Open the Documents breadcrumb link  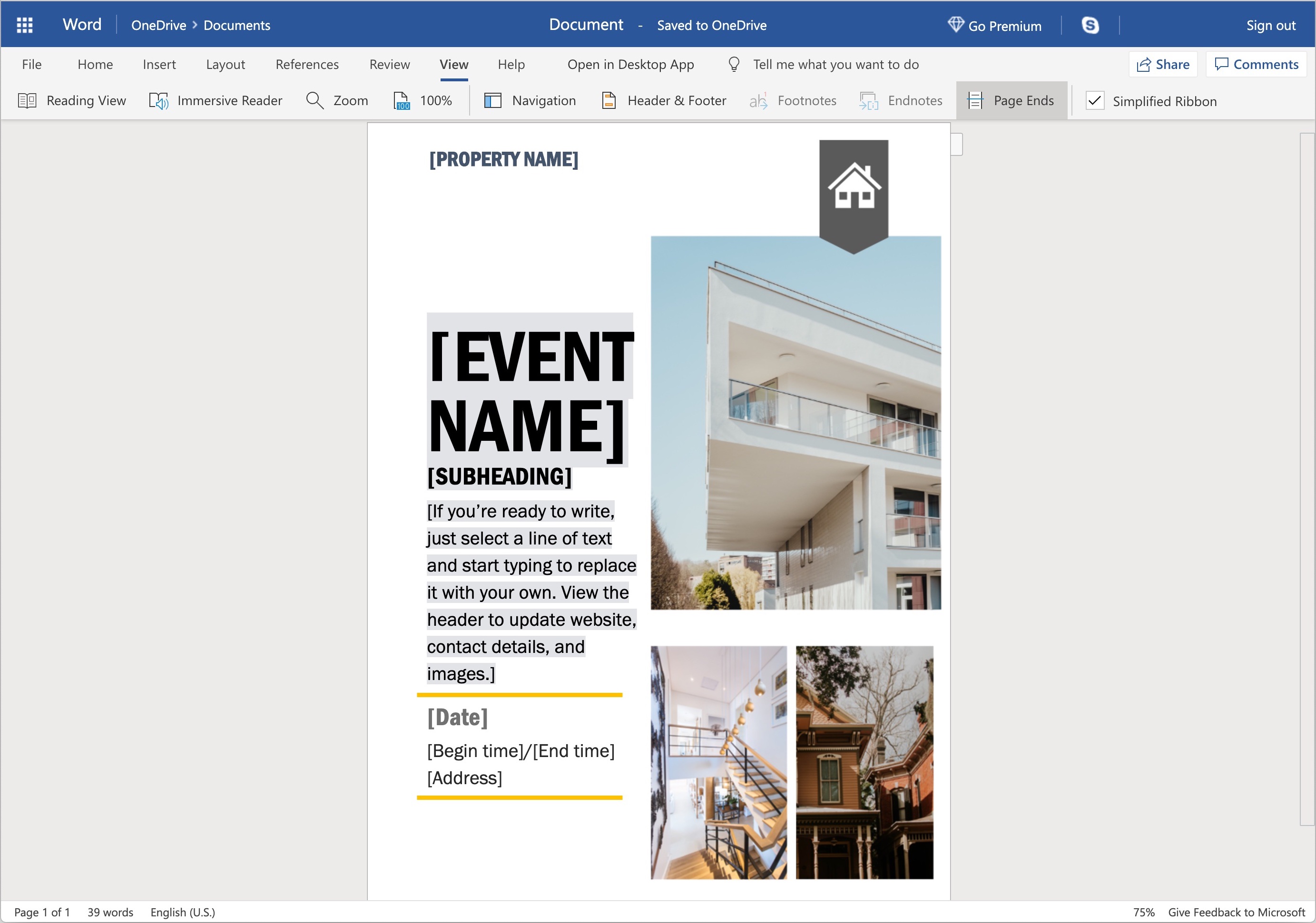click(x=237, y=25)
